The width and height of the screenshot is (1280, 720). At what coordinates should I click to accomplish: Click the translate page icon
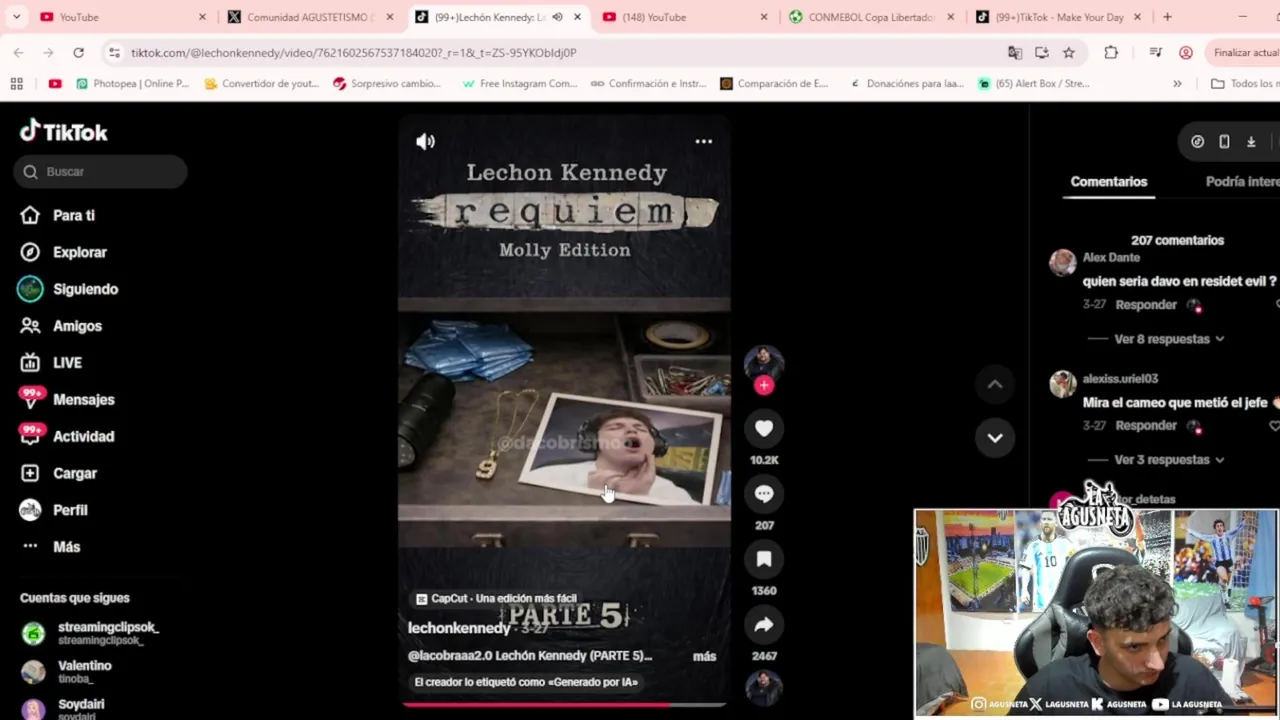1015,53
